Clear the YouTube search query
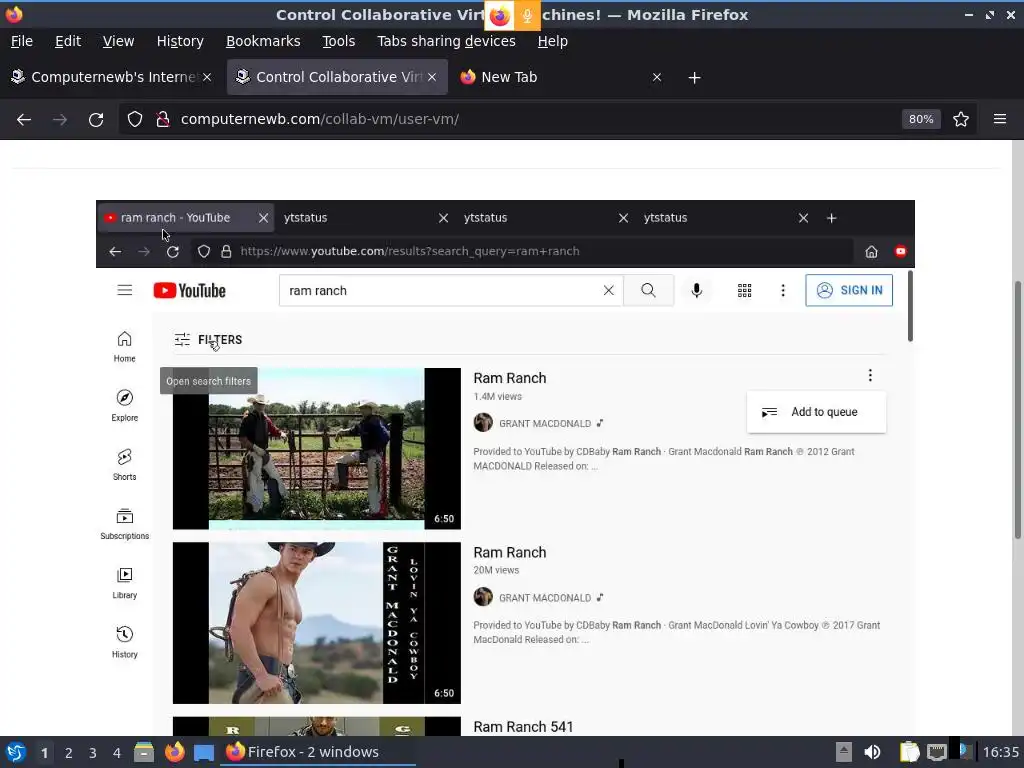This screenshot has width=1024, height=768. [608, 291]
